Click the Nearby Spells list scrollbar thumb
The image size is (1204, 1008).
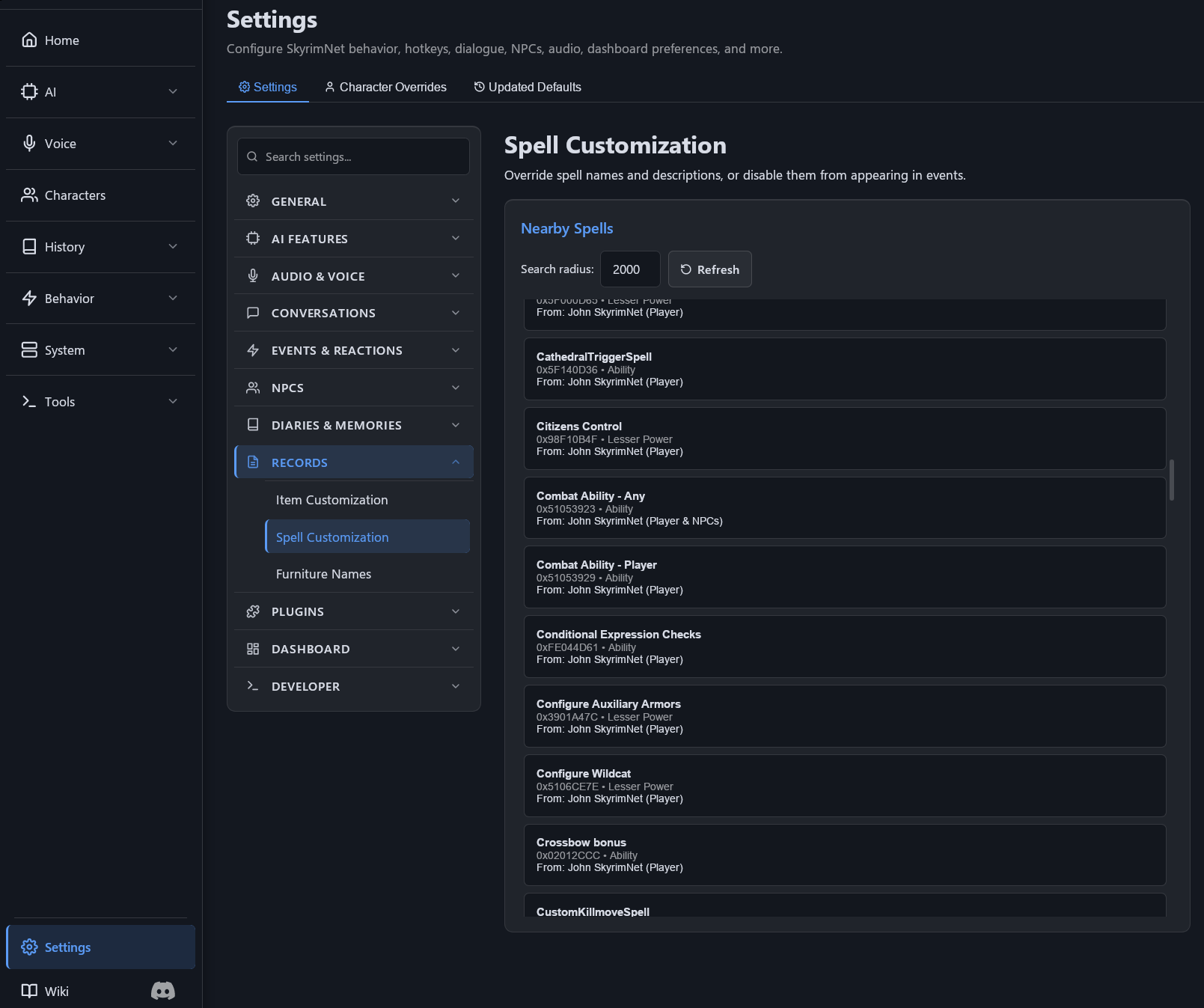point(1172,480)
